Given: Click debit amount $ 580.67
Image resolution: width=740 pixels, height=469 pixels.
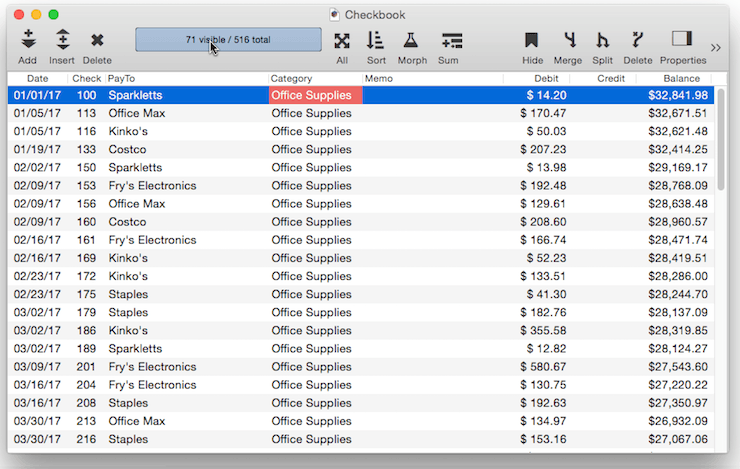Looking at the screenshot, I should (543, 367).
